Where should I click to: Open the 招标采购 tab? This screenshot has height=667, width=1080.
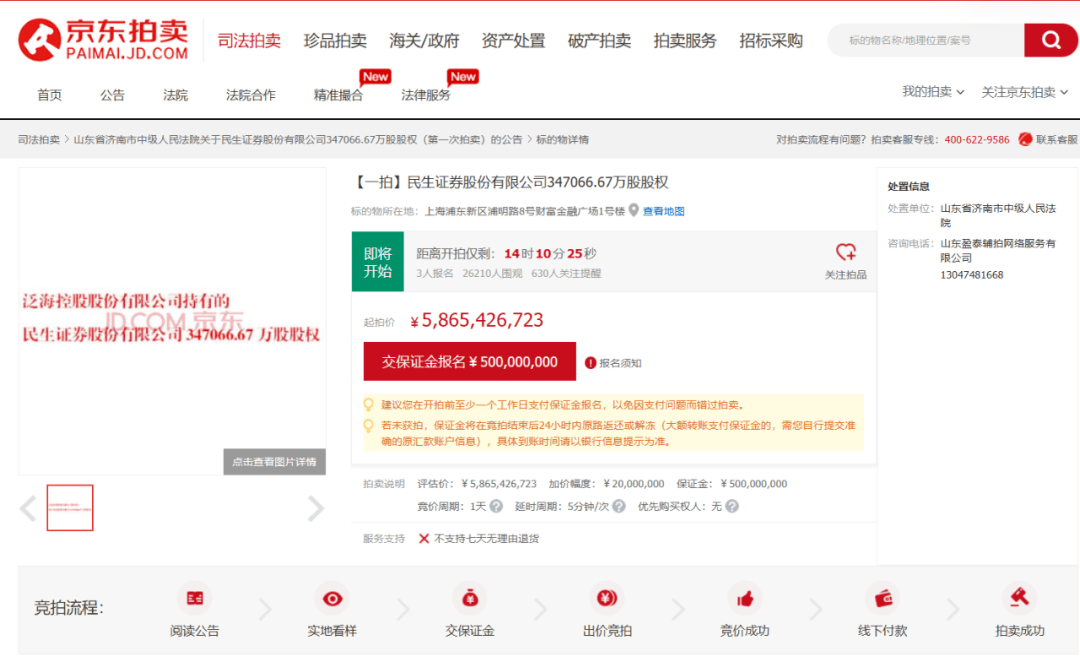pos(771,41)
